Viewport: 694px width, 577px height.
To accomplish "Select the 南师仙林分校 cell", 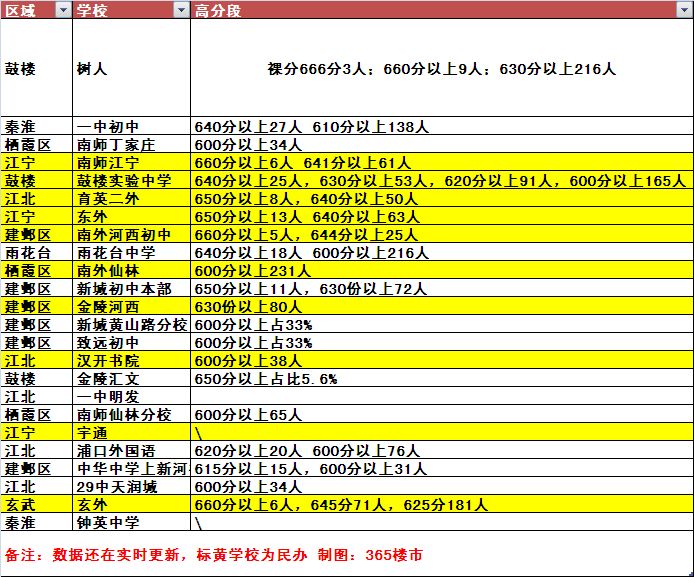I will [131, 415].
